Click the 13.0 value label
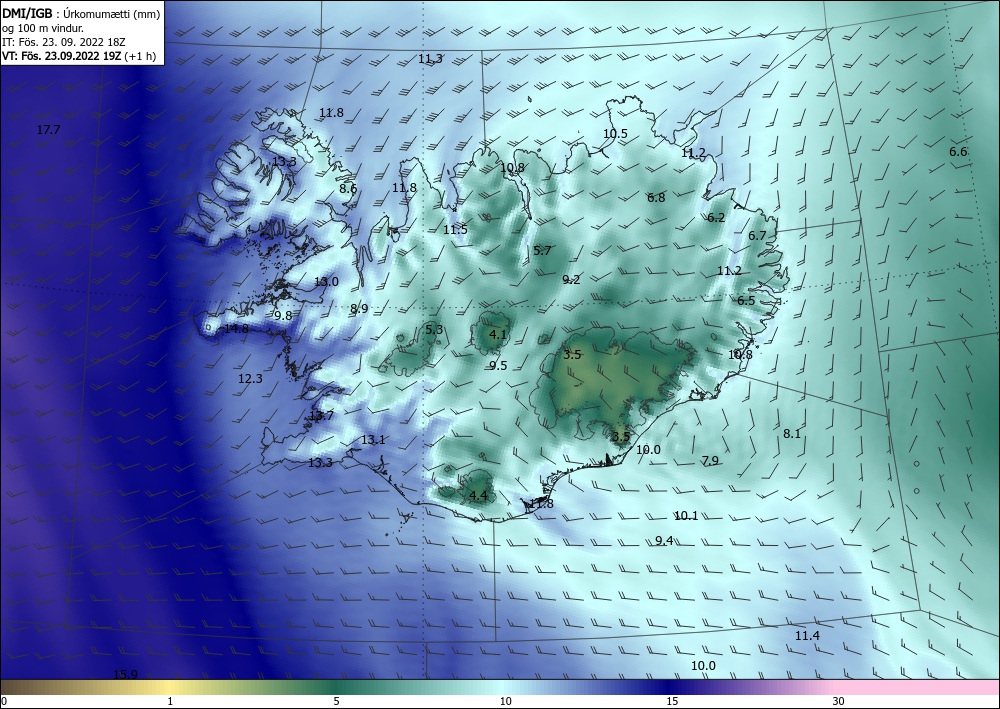 pos(327,282)
